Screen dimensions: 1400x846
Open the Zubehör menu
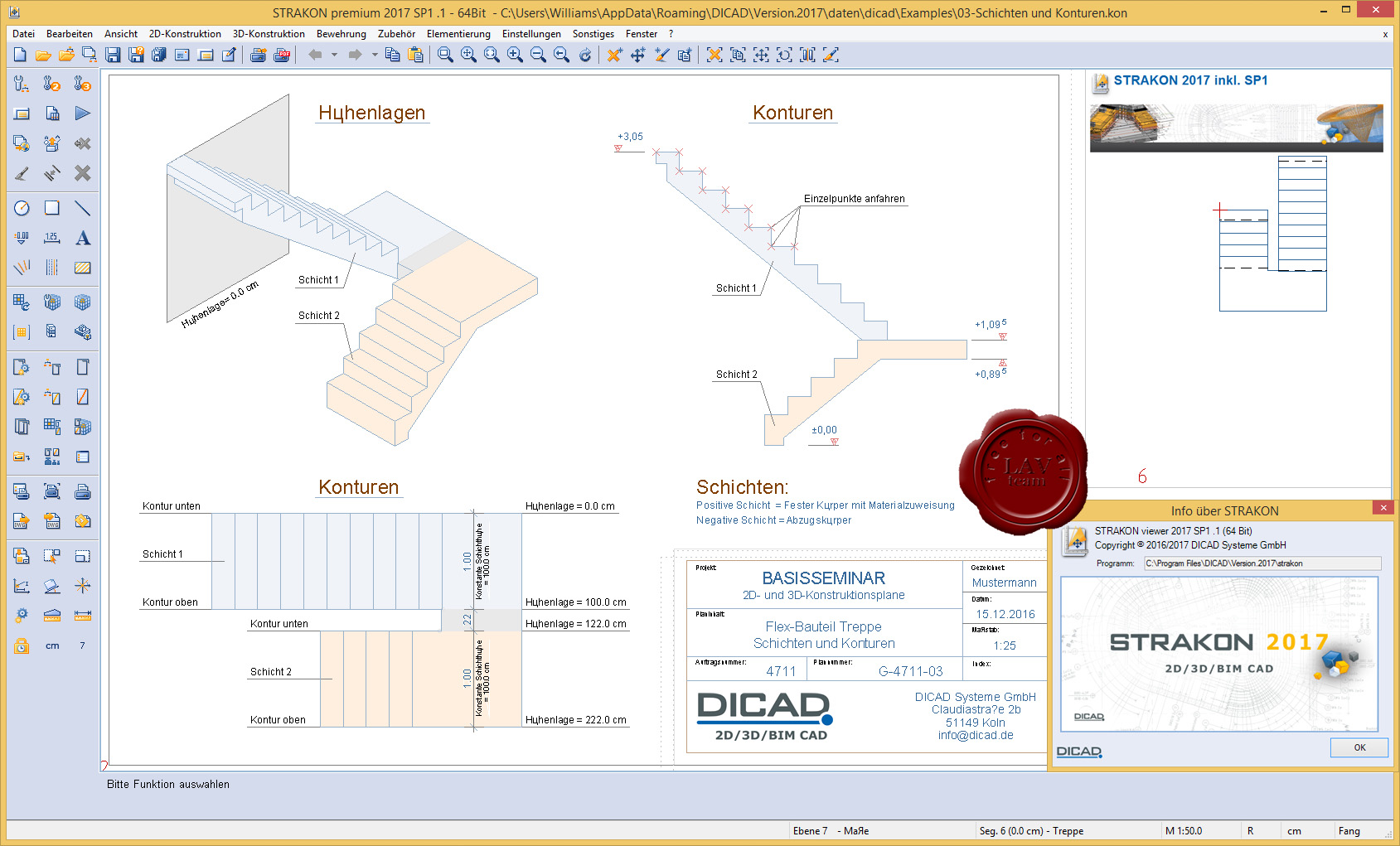(396, 34)
